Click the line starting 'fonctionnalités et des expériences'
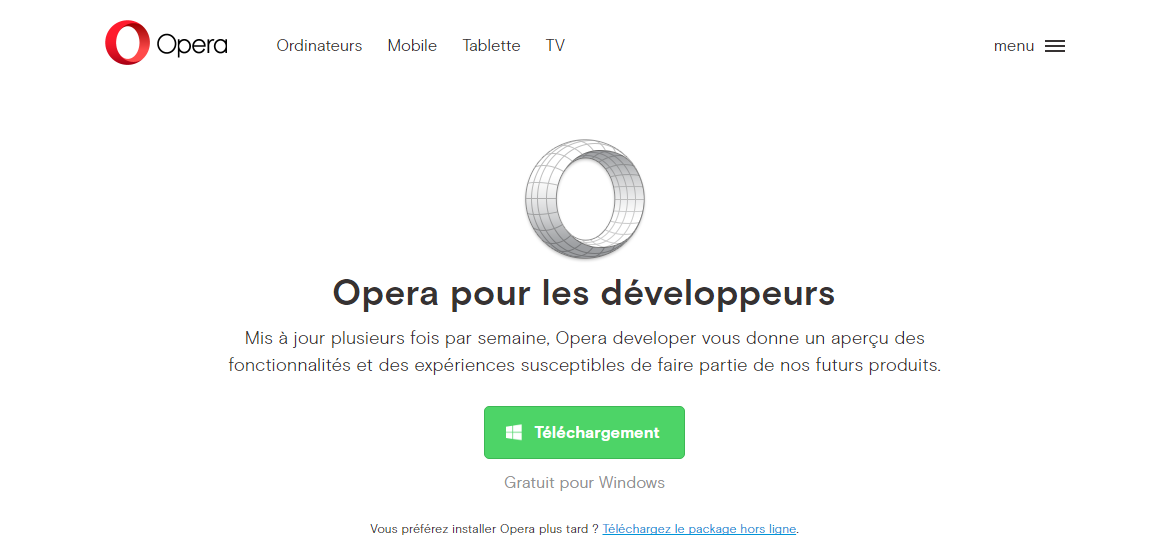 click(584, 366)
